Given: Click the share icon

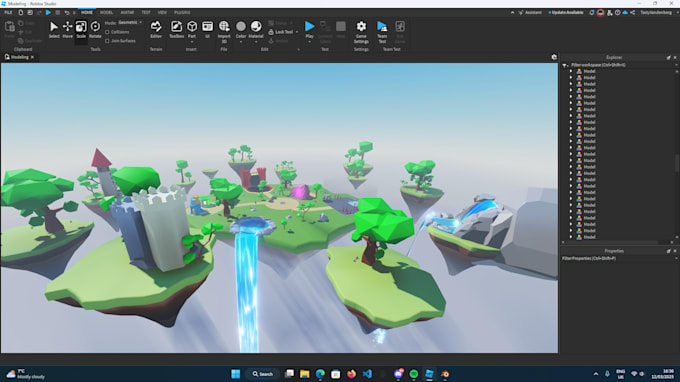Looking at the screenshot, I should pos(633,13).
